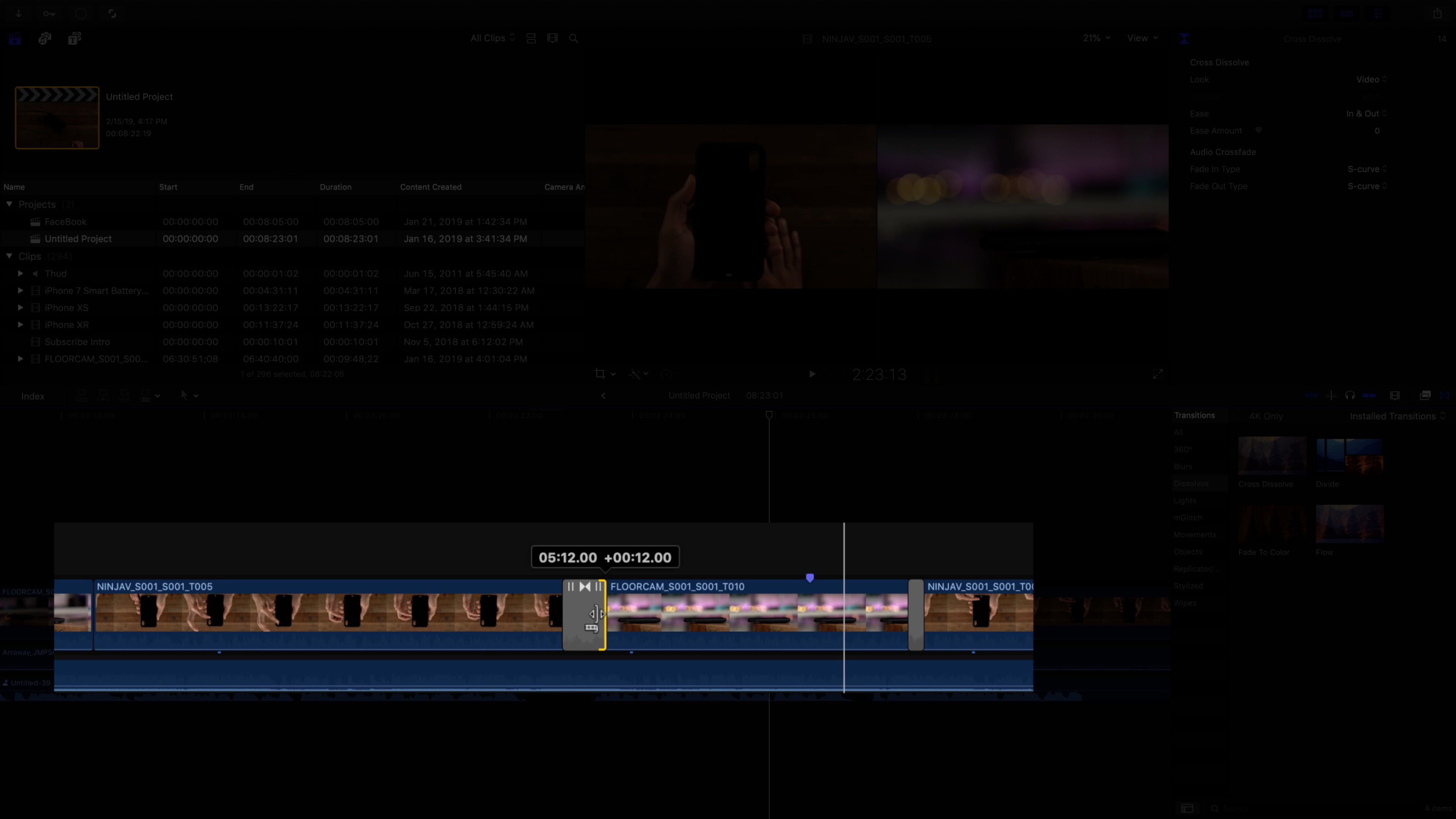Expand the iPhone XS clip row

20,308
